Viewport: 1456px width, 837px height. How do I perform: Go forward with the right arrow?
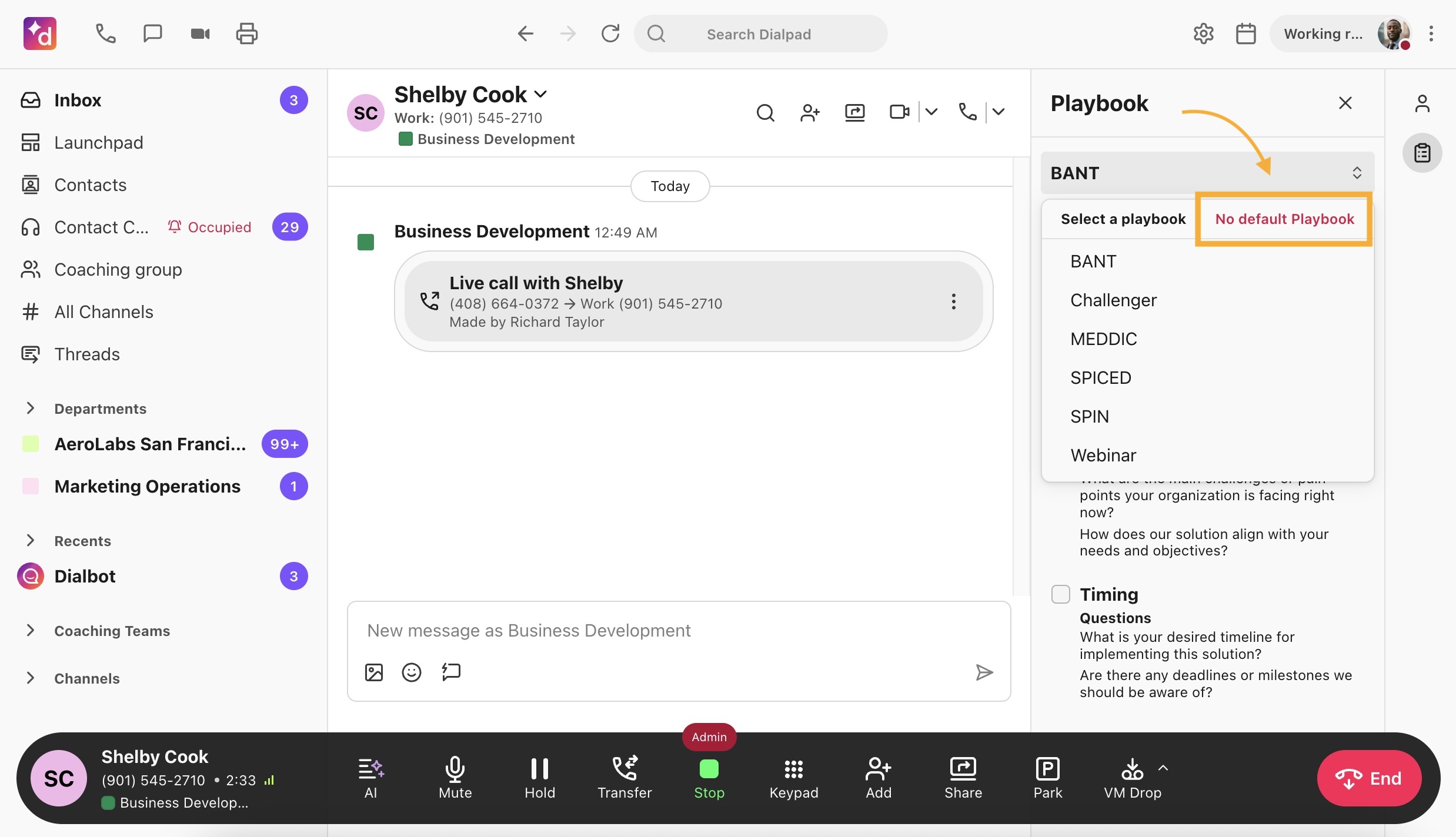pyautogui.click(x=568, y=34)
